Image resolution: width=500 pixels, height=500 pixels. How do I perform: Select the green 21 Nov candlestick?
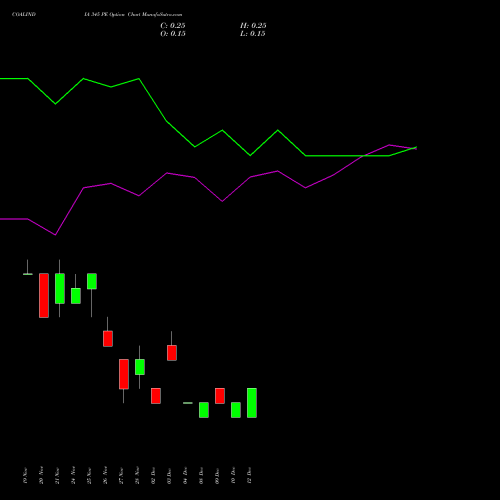pos(60,288)
